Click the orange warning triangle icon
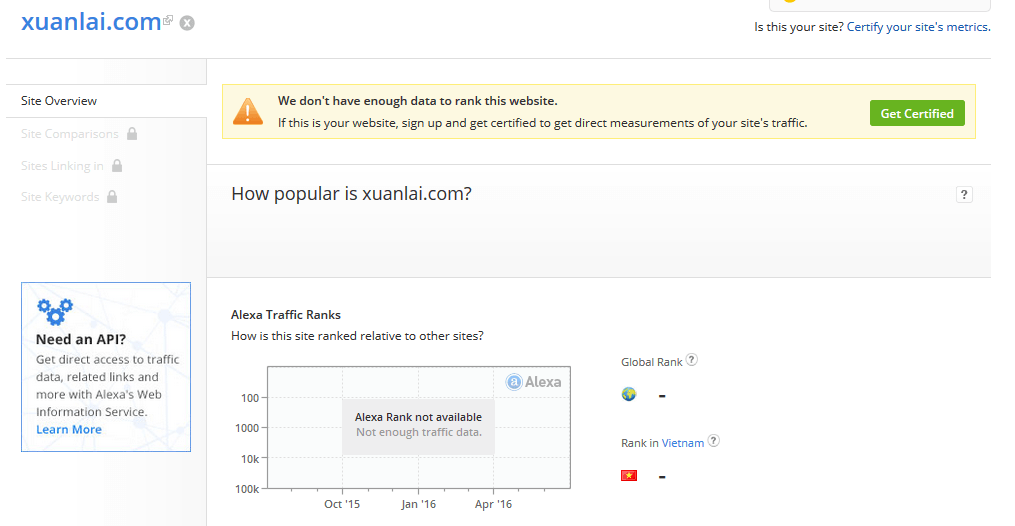The image size is (1015, 526). 248,111
